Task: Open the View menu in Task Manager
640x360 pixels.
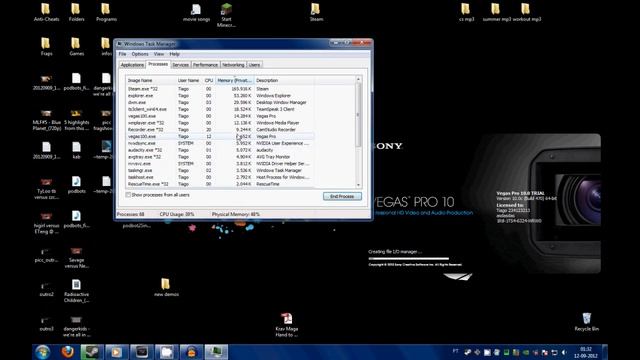Action: point(159,54)
